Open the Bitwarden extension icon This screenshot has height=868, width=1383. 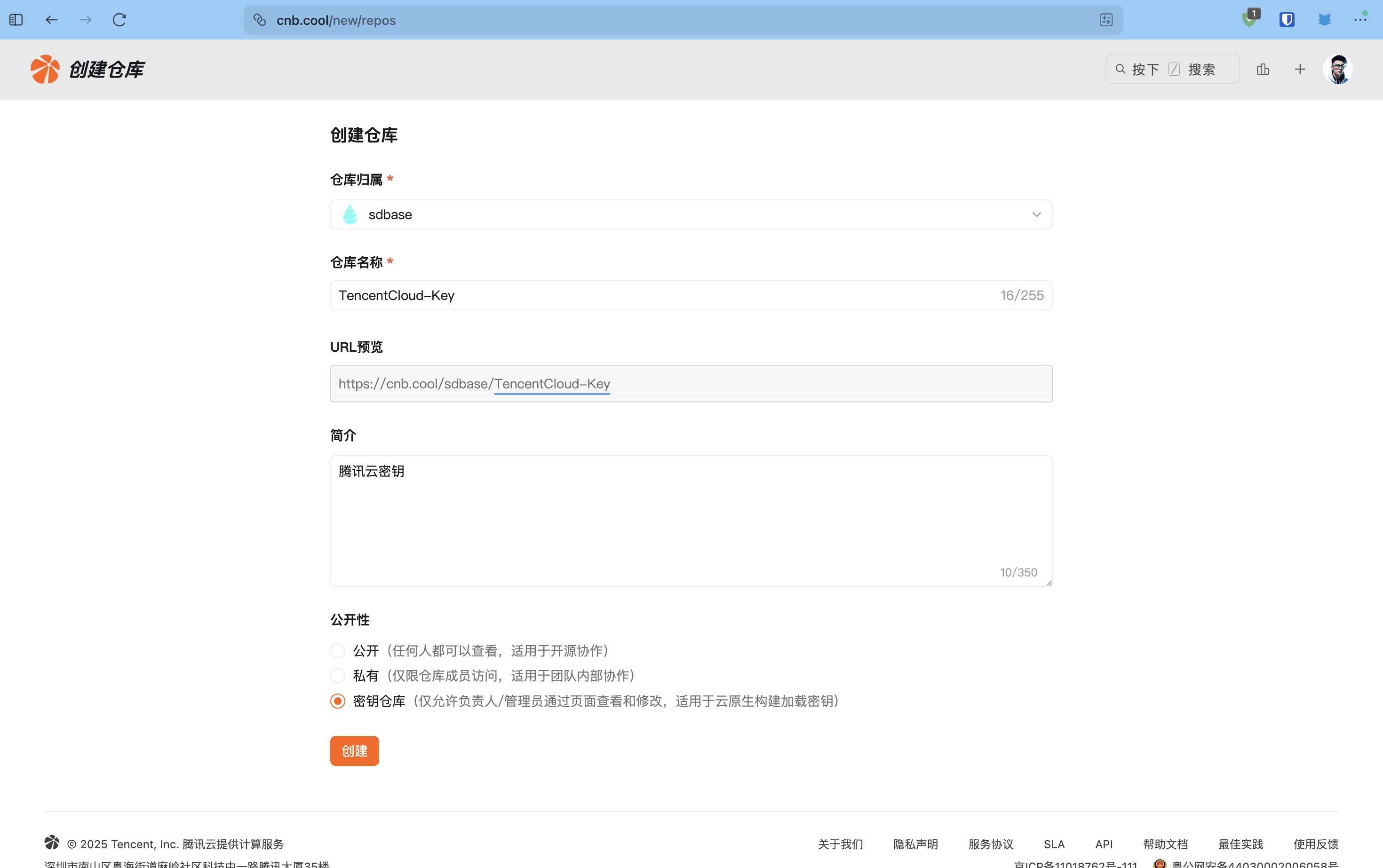coord(1287,20)
